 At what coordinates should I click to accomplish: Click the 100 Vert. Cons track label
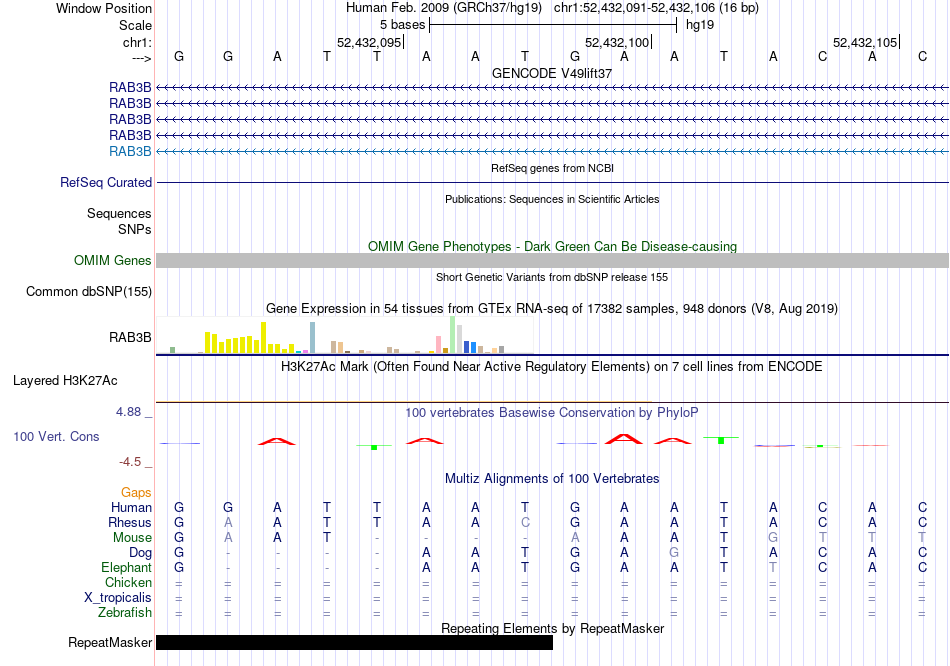coord(56,436)
